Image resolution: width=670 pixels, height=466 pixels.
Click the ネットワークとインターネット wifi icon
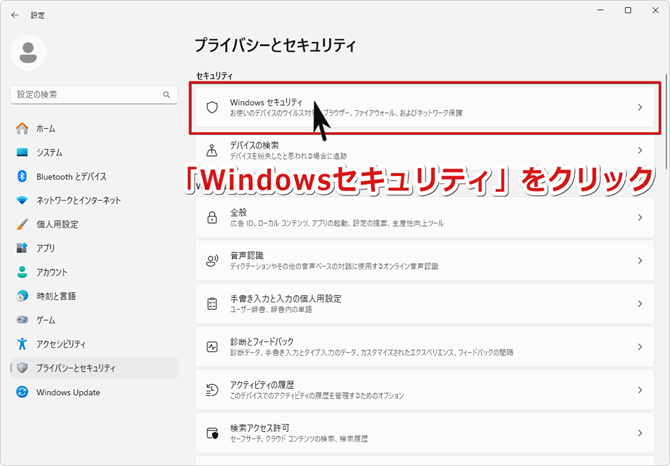pos(22,200)
